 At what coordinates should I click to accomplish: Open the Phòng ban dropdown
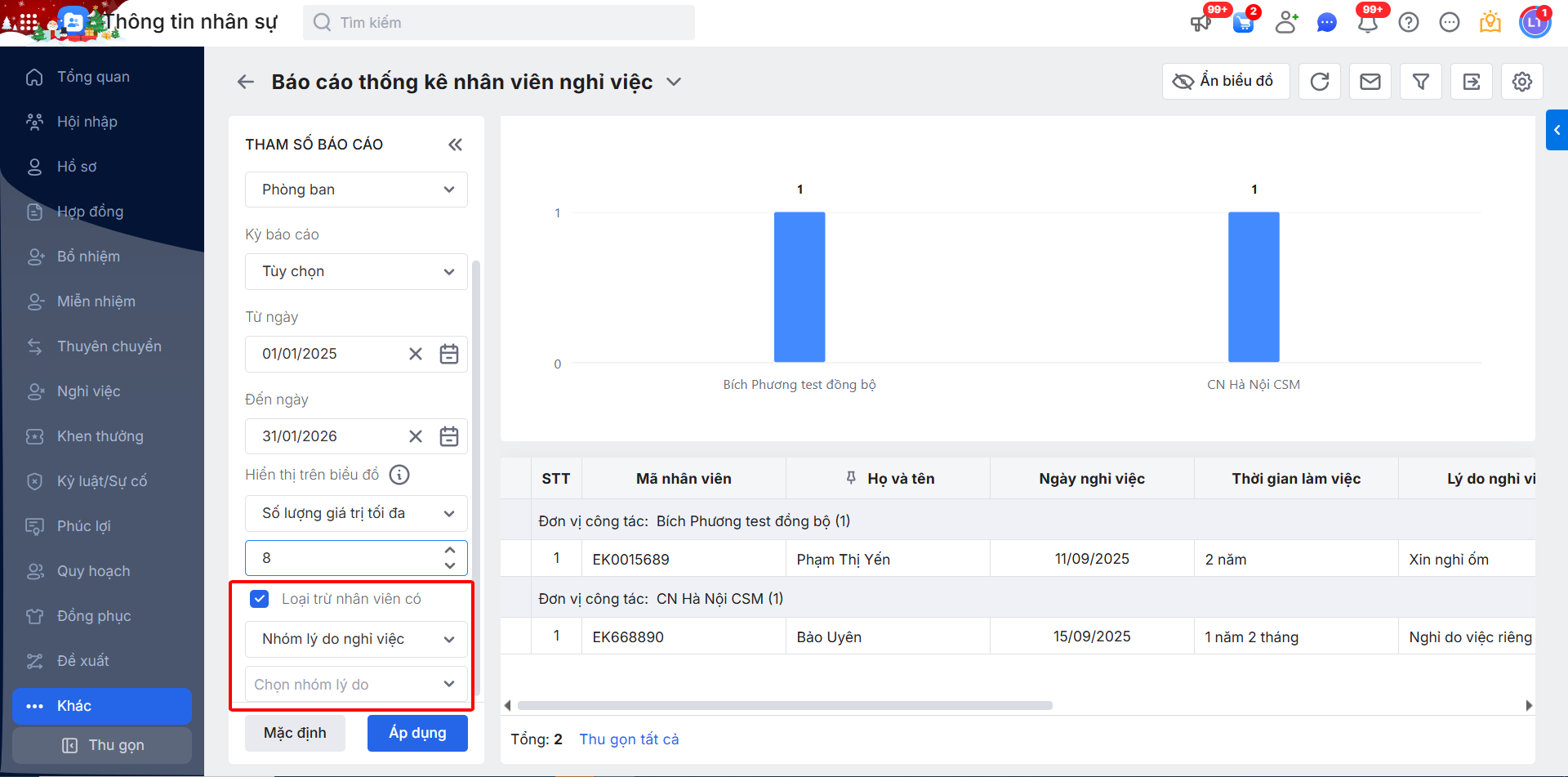pyautogui.click(x=356, y=190)
